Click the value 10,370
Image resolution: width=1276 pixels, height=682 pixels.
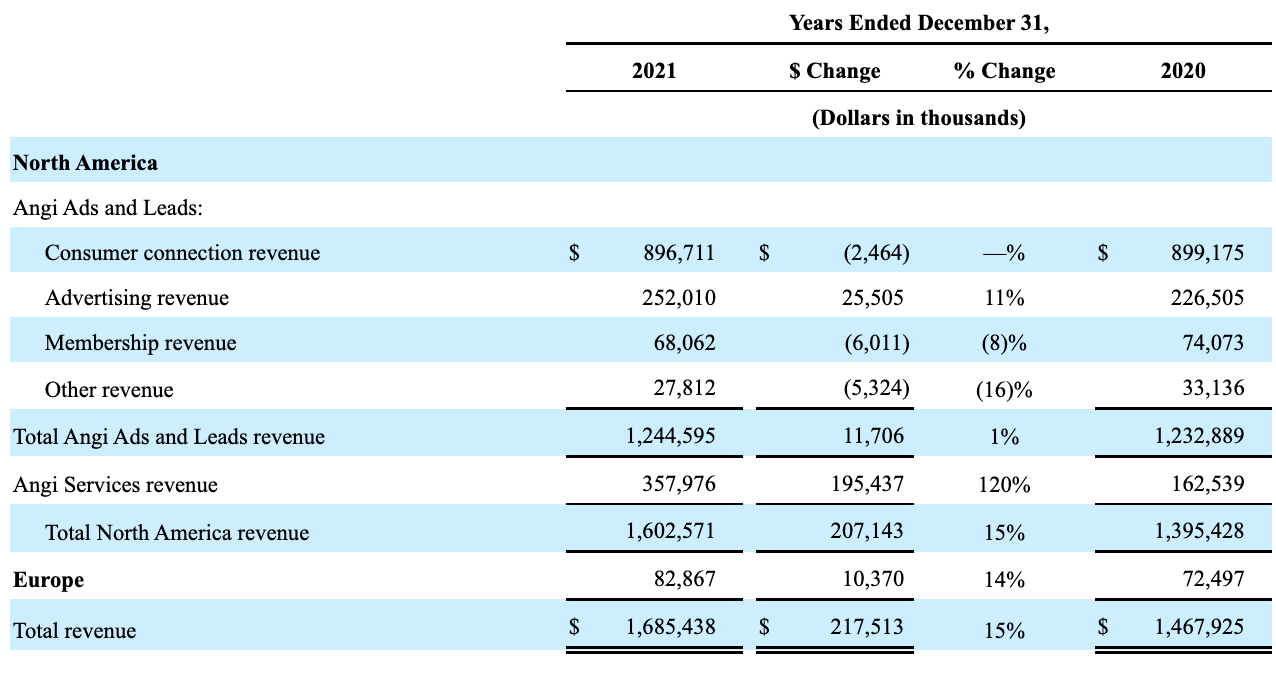tap(871, 579)
